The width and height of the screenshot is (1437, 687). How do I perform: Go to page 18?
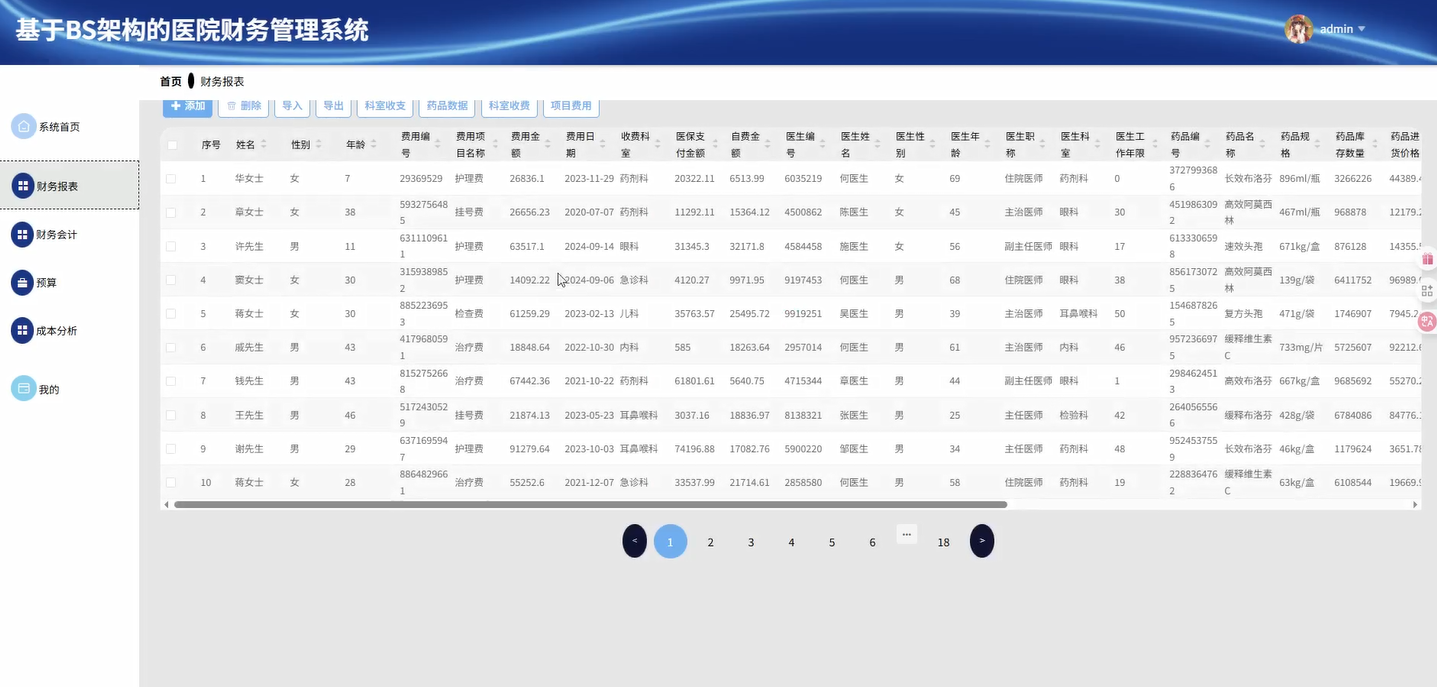tap(943, 542)
